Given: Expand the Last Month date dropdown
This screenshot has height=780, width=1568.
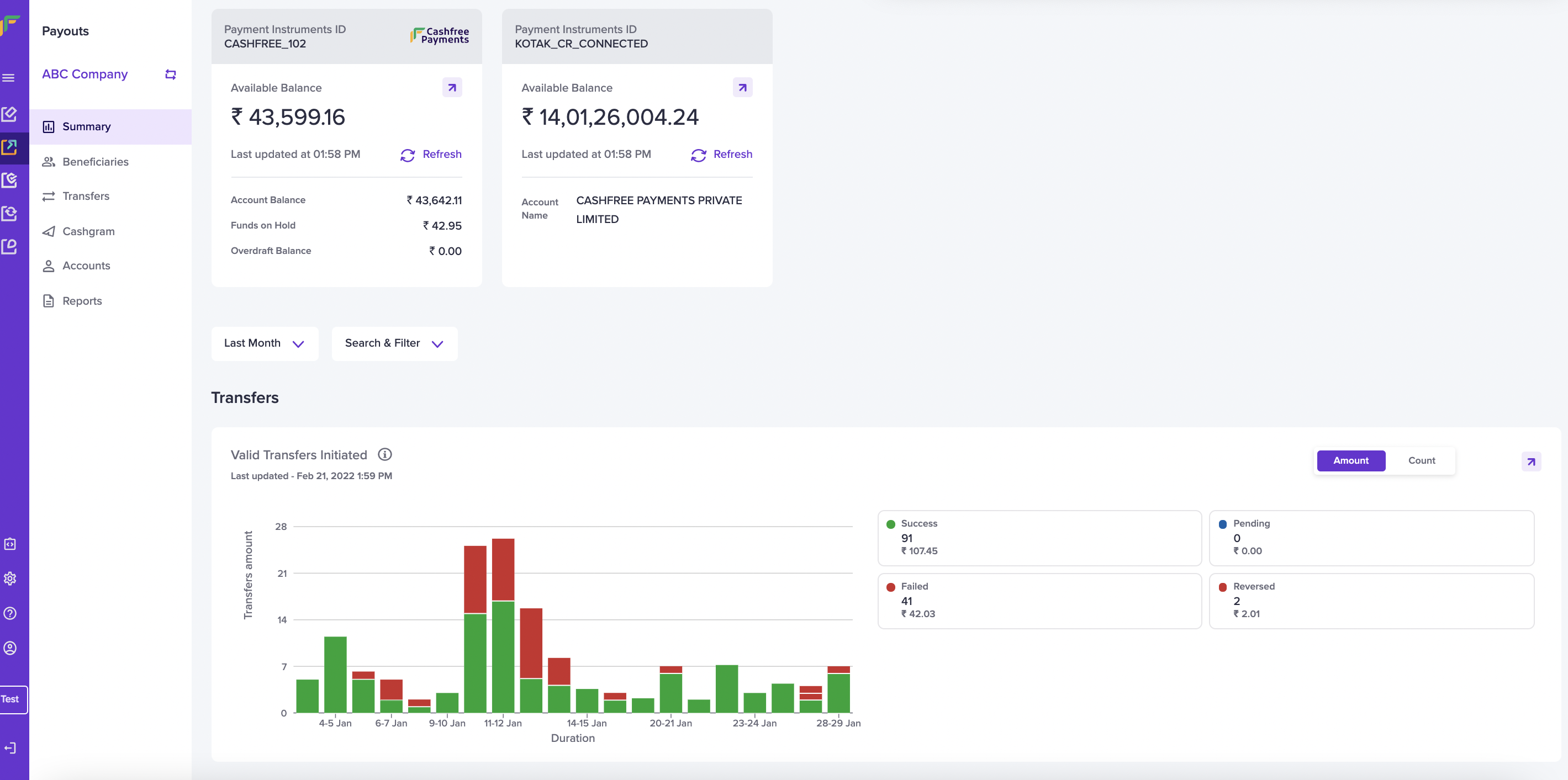Looking at the screenshot, I should click(264, 343).
